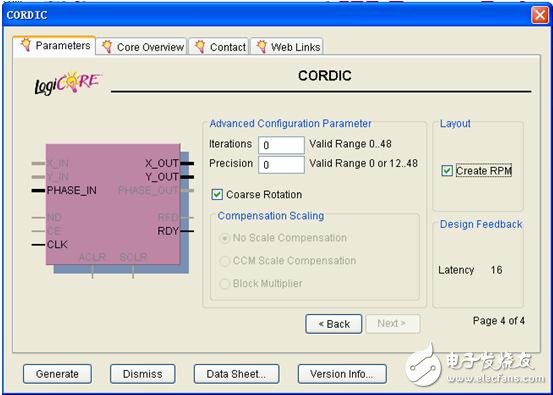The width and height of the screenshot is (553, 395).
Task: Close the CORDIC dialog window
Action: pos(540,16)
